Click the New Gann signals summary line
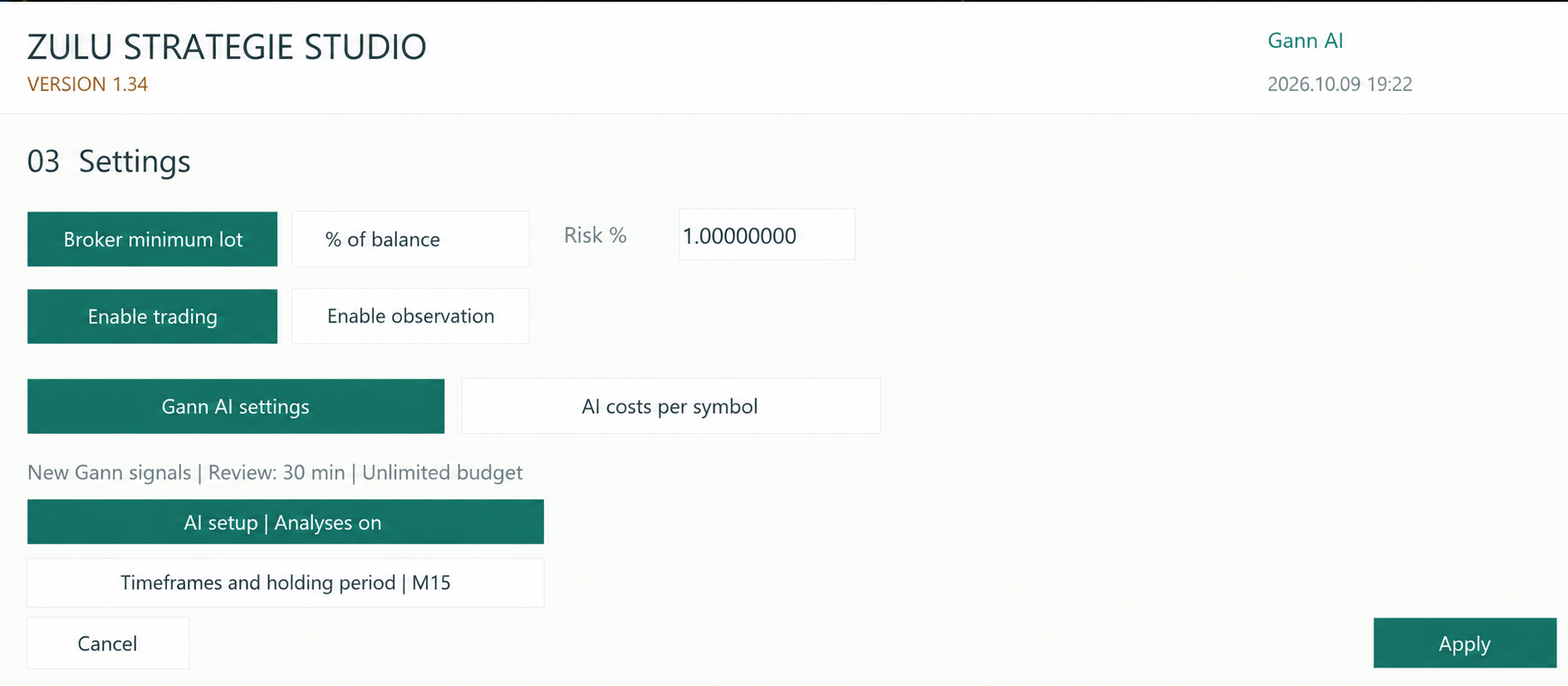1568x686 pixels. pos(275,473)
